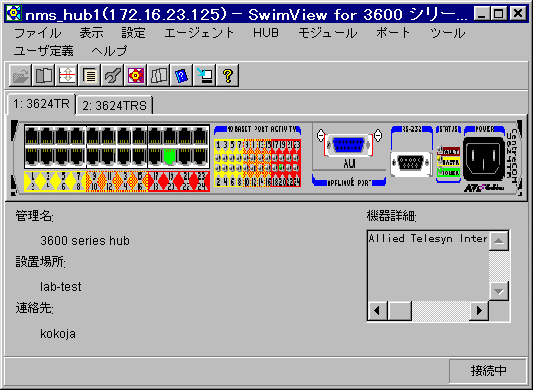Click the right arrow of 機器詳細 scrollbar

[x=479, y=310]
